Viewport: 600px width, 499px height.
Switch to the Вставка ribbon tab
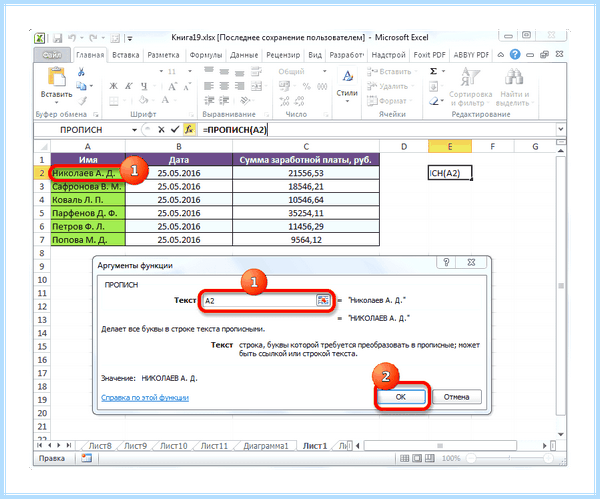pos(126,55)
